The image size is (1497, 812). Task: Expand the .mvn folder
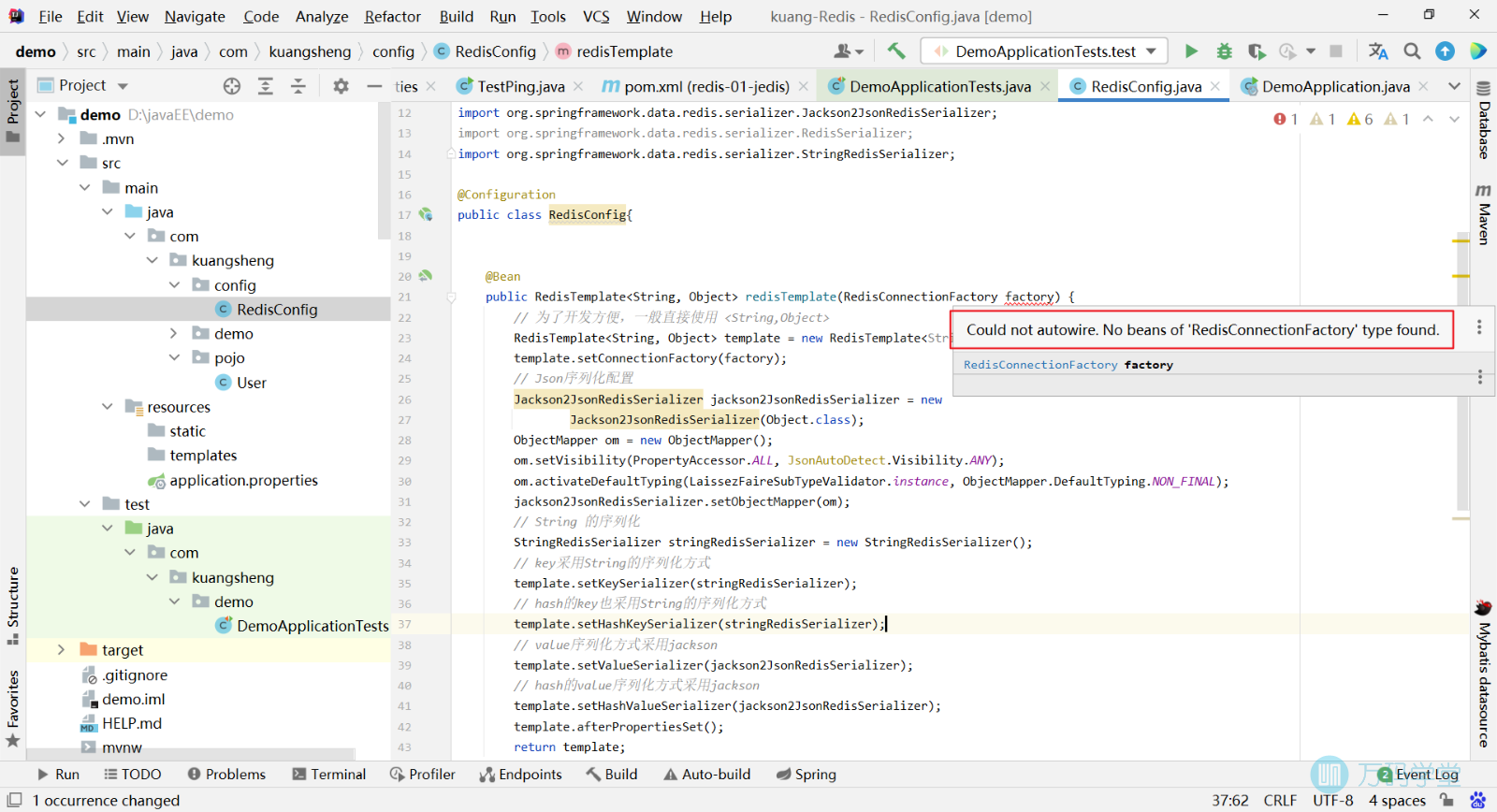(x=62, y=138)
